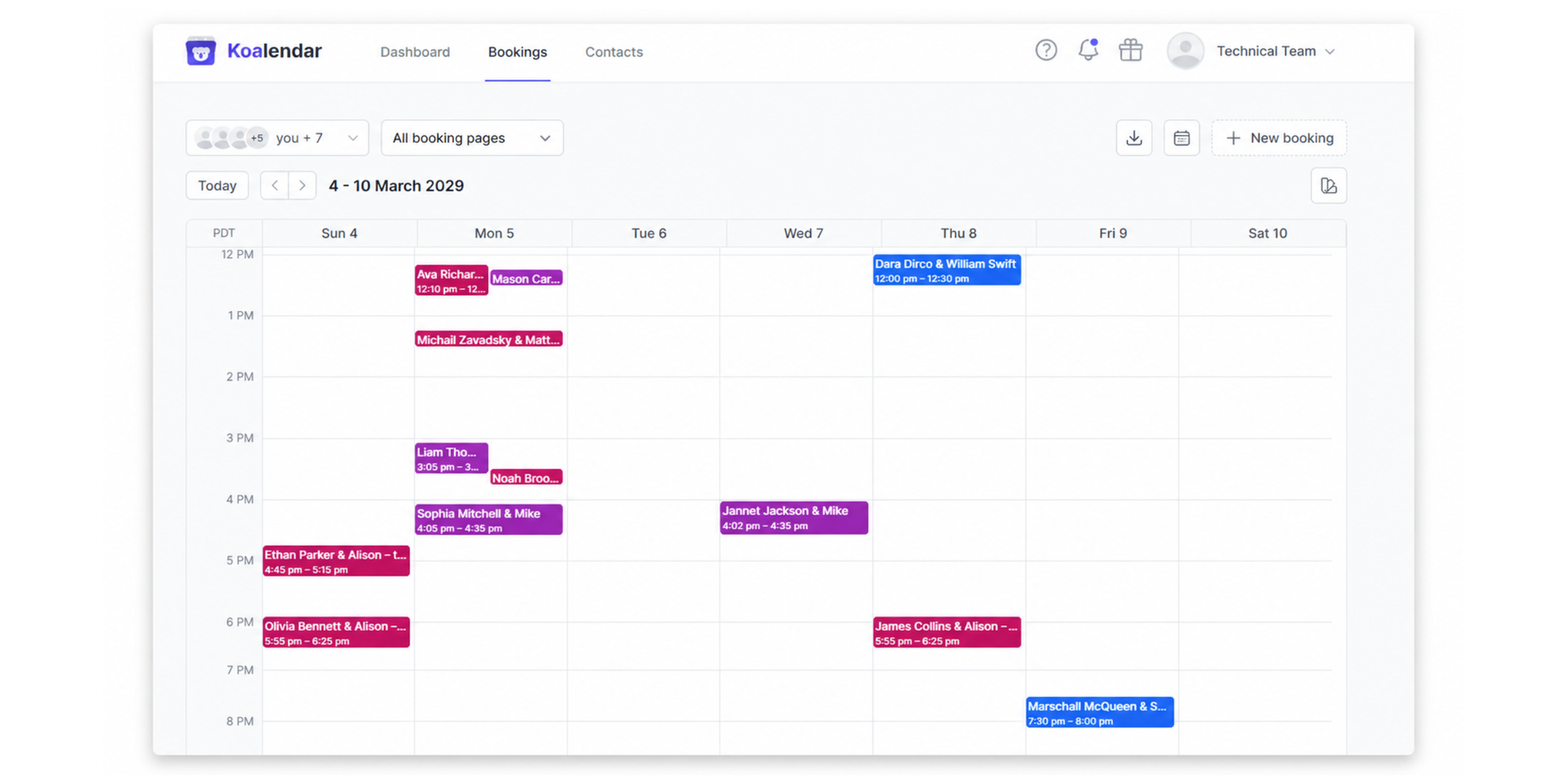The height and width of the screenshot is (784, 1568).
Task: Open the Dashboard tab
Action: pyautogui.click(x=415, y=52)
